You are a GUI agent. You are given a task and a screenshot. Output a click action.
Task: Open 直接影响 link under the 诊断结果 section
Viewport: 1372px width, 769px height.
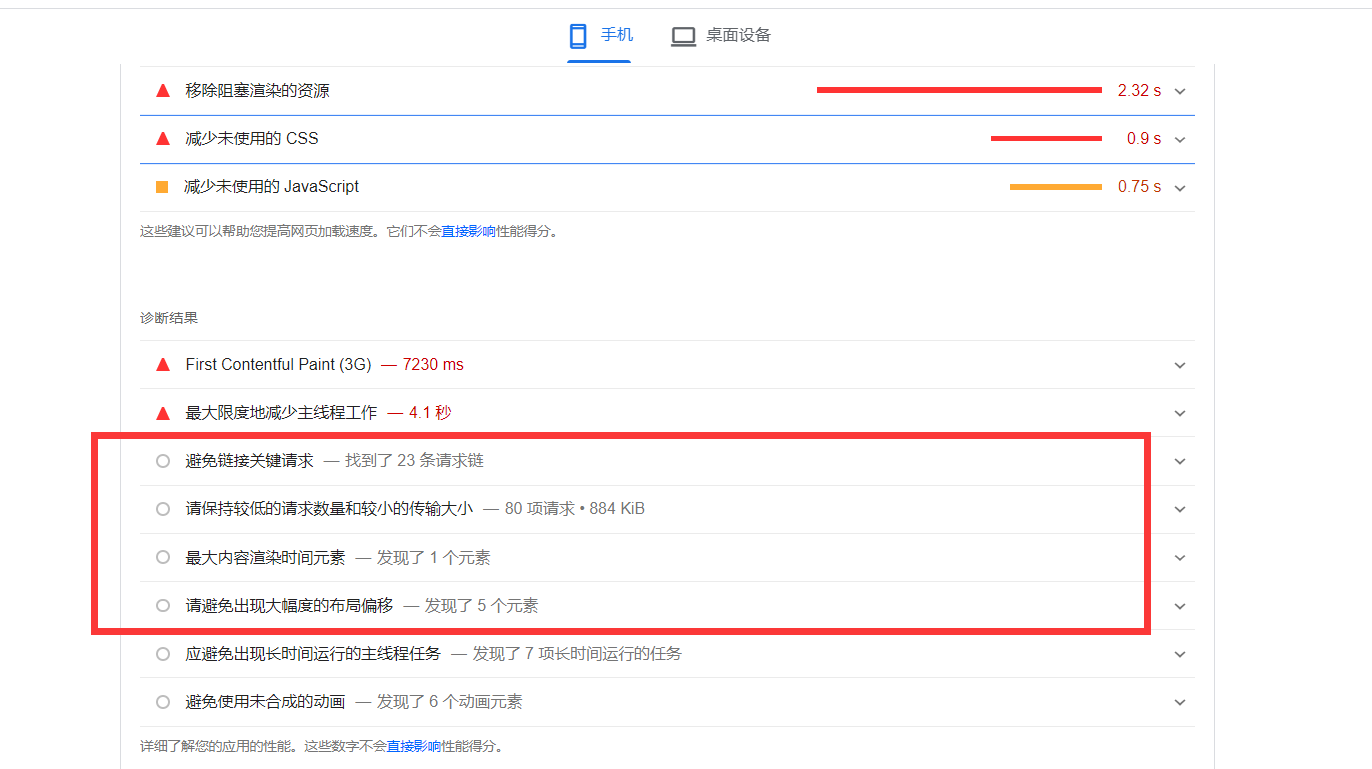[413, 746]
